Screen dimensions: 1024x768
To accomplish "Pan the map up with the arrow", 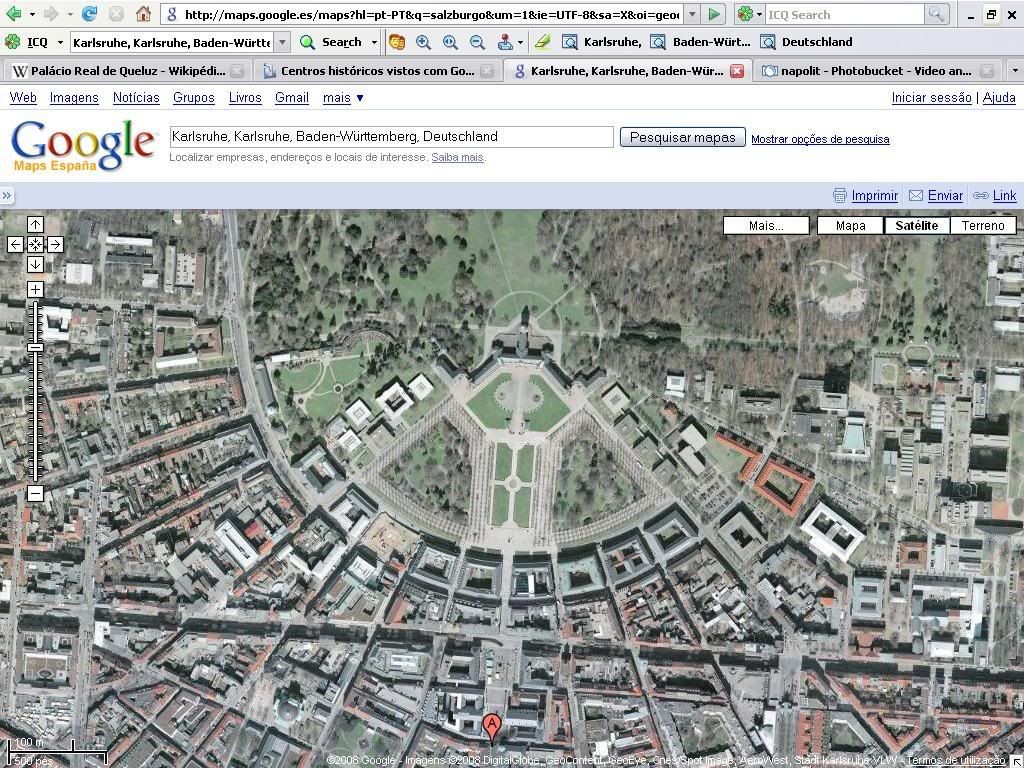I will tap(35, 225).
